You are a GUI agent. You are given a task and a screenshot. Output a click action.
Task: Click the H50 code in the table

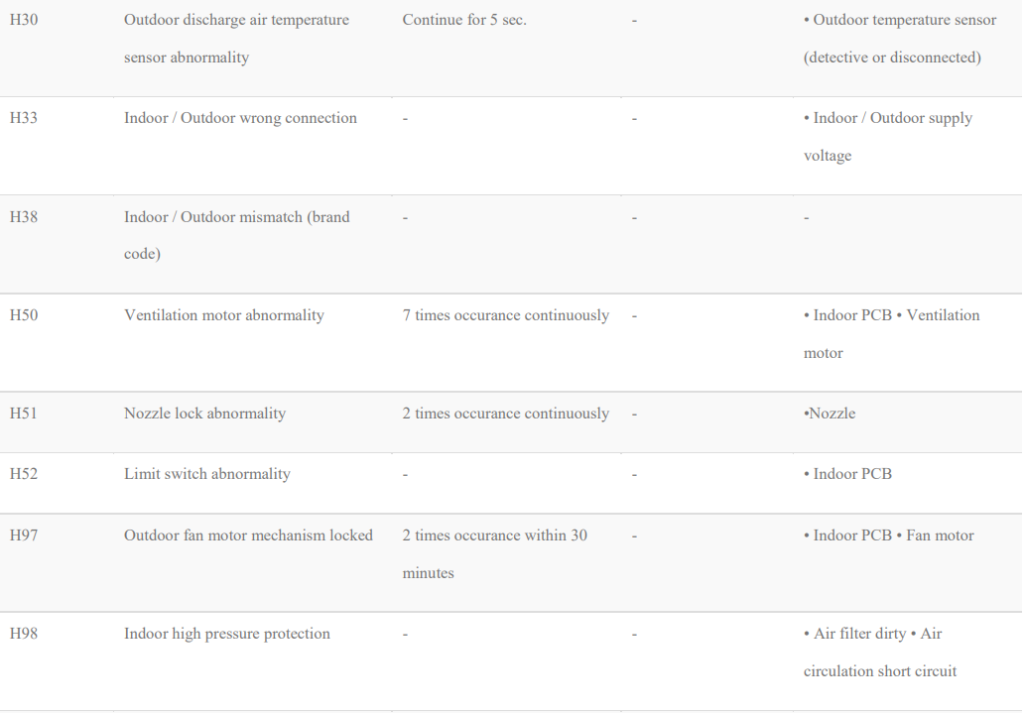coord(24,315)
